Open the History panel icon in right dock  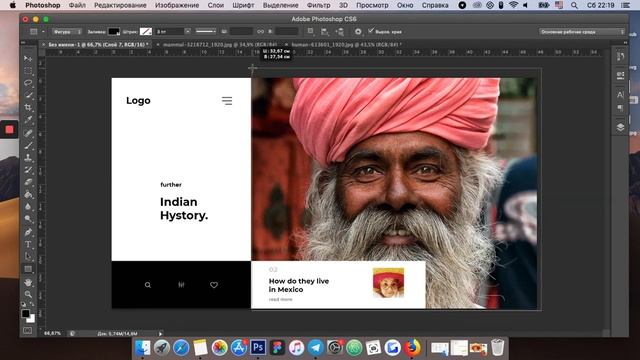620,56
